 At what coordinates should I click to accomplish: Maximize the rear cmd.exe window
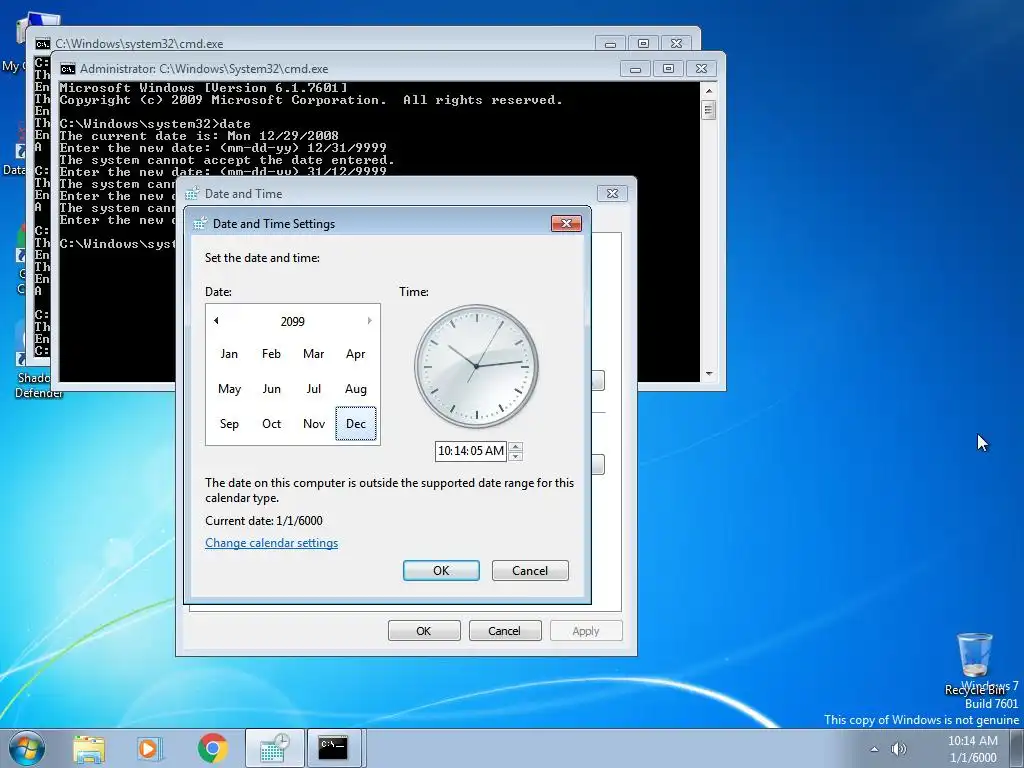[x=643, y=44]
